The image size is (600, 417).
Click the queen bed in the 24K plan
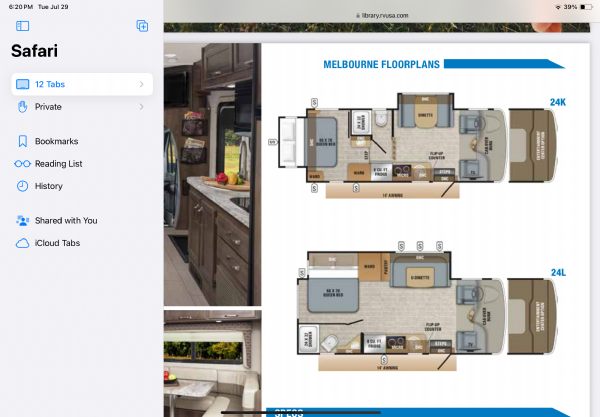point(323,142)
